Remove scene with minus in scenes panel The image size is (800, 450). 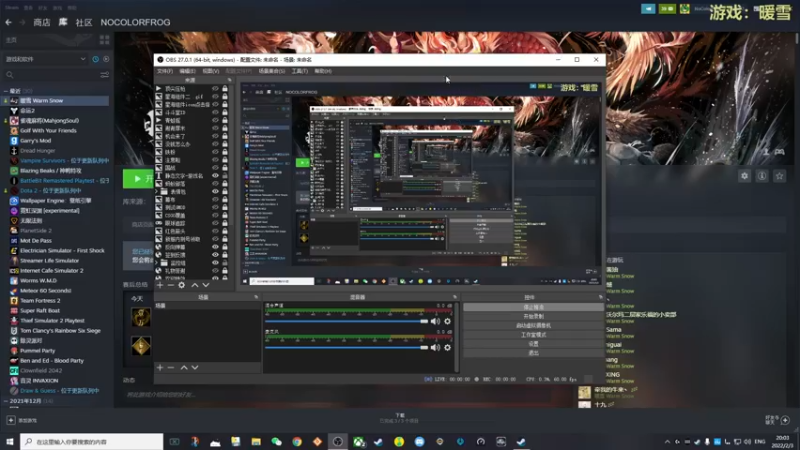click(x=170, y=367)
